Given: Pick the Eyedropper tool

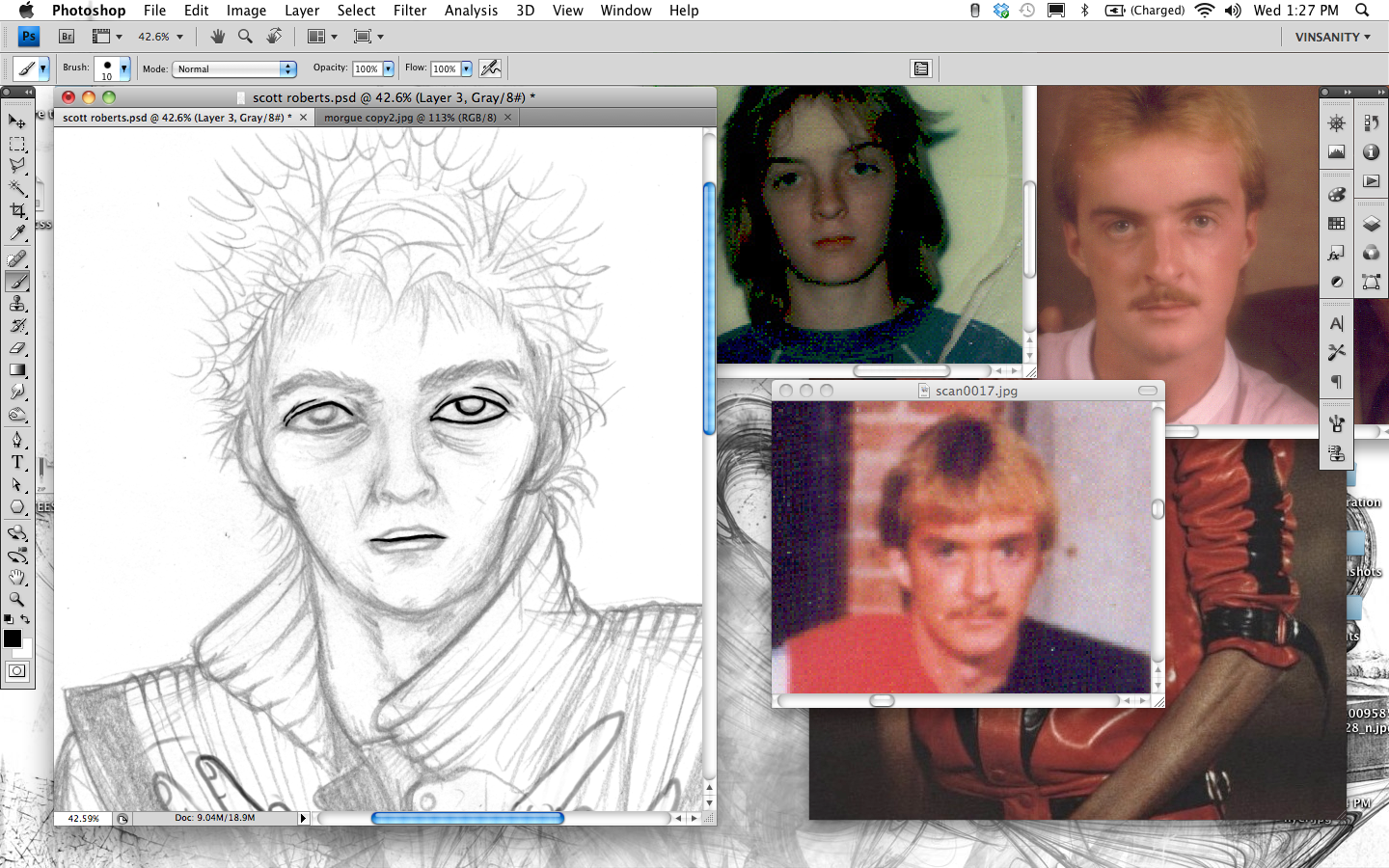Looking at the screenshot, I should coord(17,233).
